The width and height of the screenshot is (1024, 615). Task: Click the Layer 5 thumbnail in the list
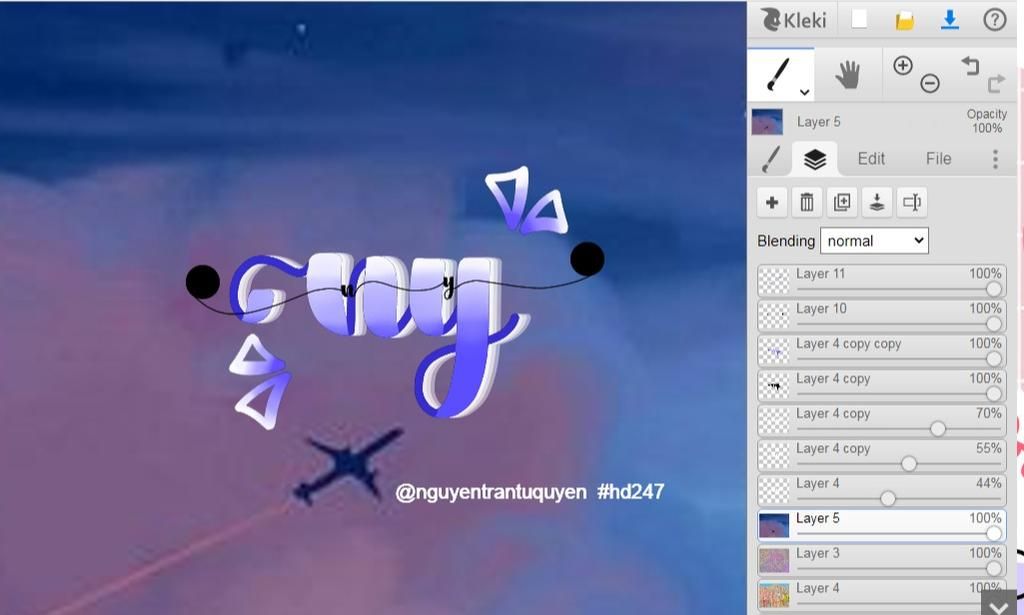tap(774, 526)
